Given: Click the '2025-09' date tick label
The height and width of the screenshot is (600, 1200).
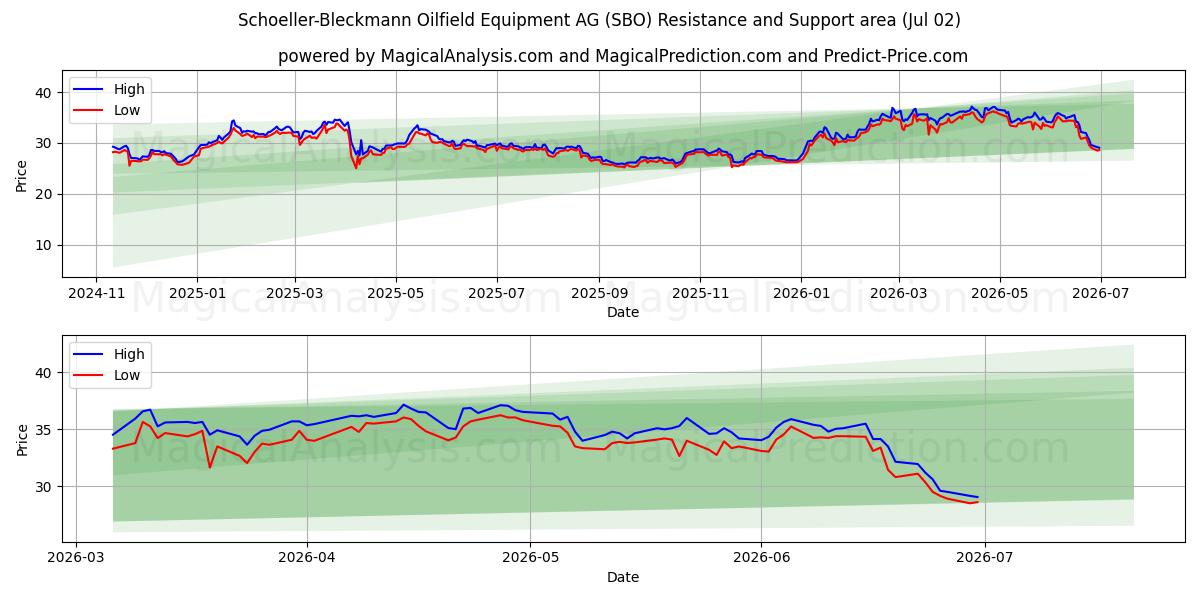Looking at the screenshot, I should [x=599, y=294].
